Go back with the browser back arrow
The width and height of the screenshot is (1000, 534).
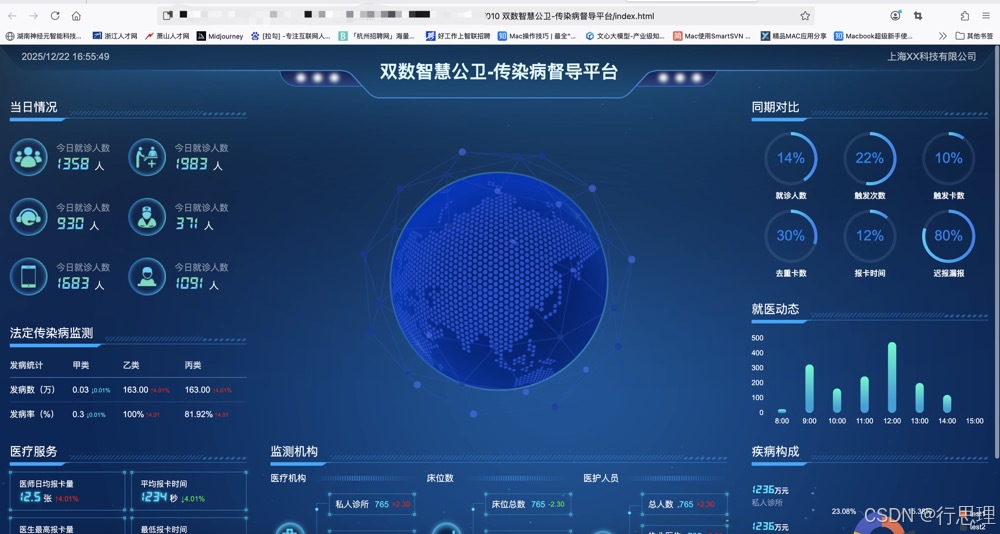(12, 16)
